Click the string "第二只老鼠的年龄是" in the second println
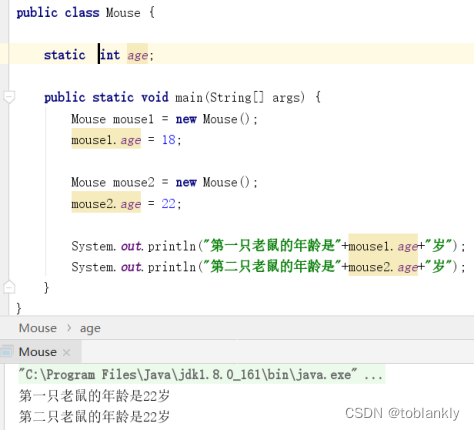The width and height of the screenshot is (475, 430). 273,267
